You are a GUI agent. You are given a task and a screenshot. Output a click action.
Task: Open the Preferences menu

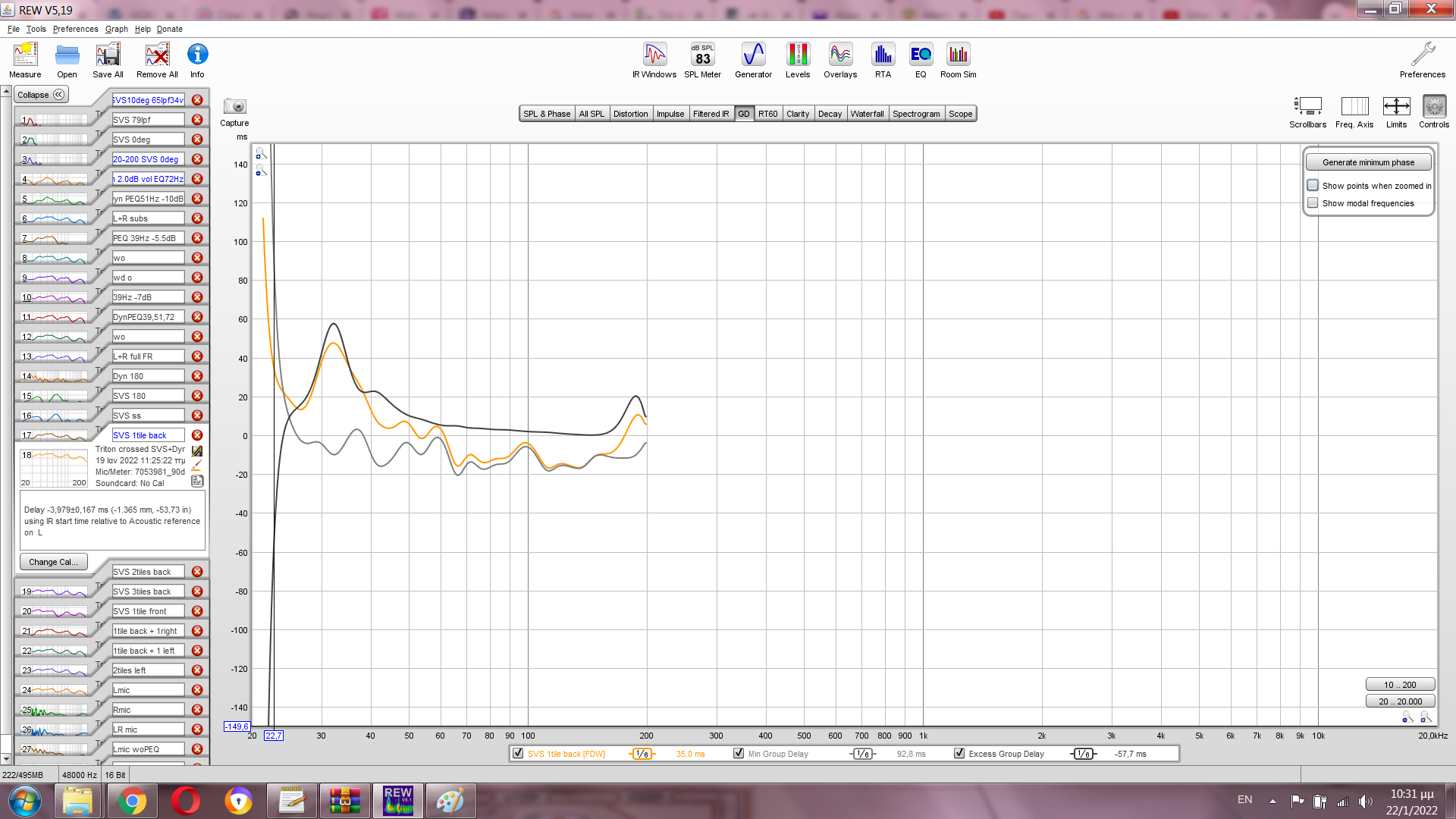pos(75,29)
